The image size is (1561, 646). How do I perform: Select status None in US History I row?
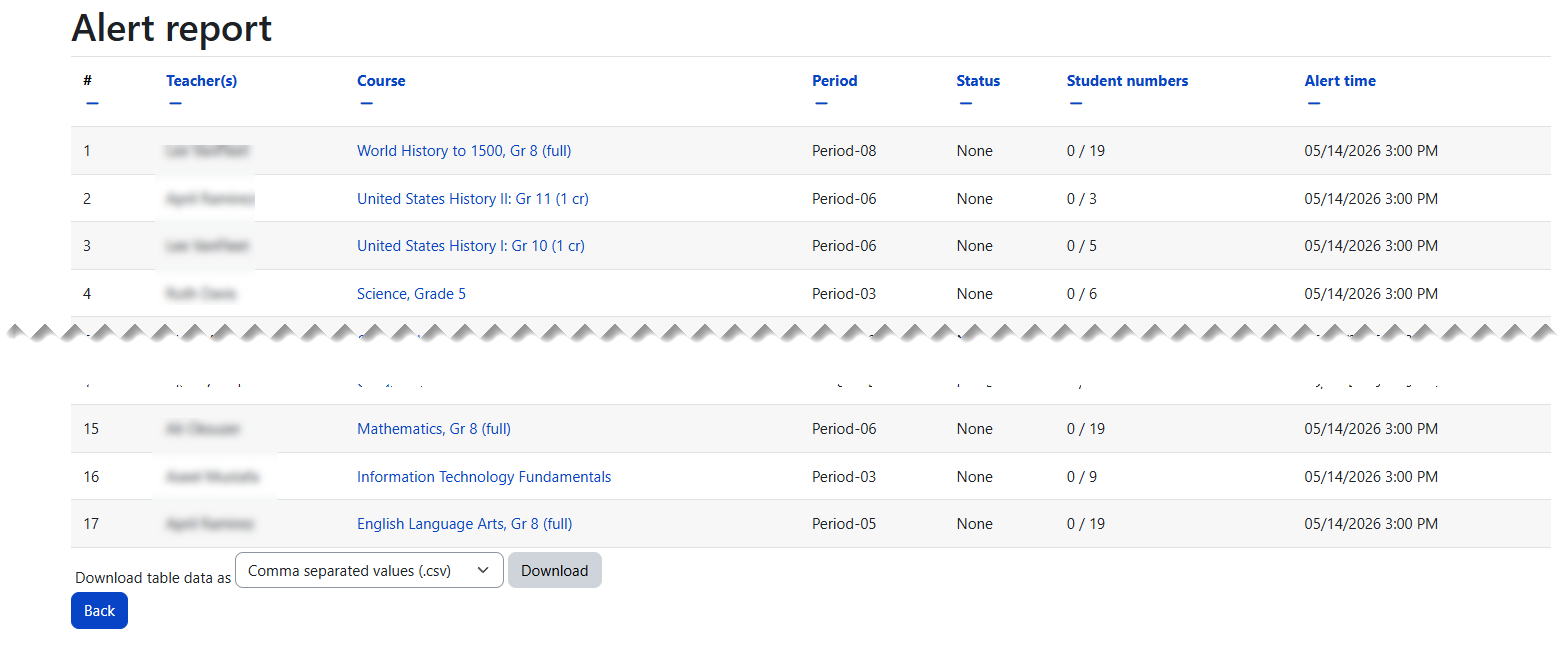pyautogui.click(x=974, y=246)
